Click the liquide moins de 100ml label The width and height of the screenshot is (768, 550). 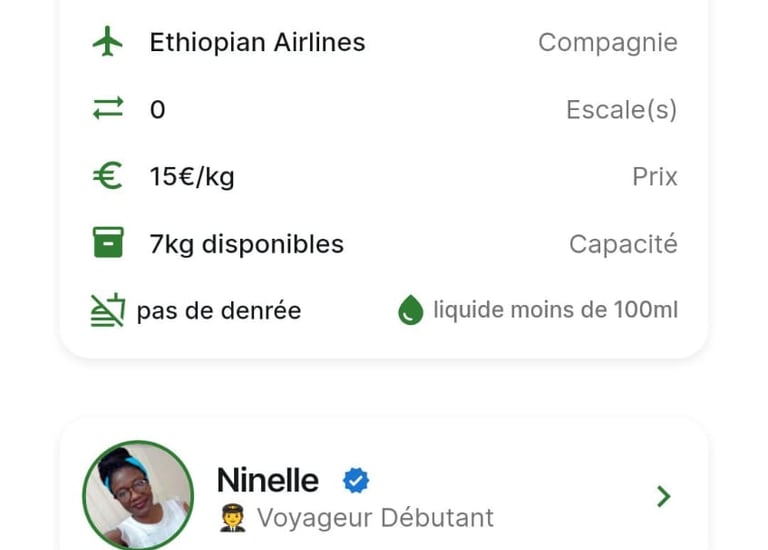pyautogui.click(x=555, y=310)
